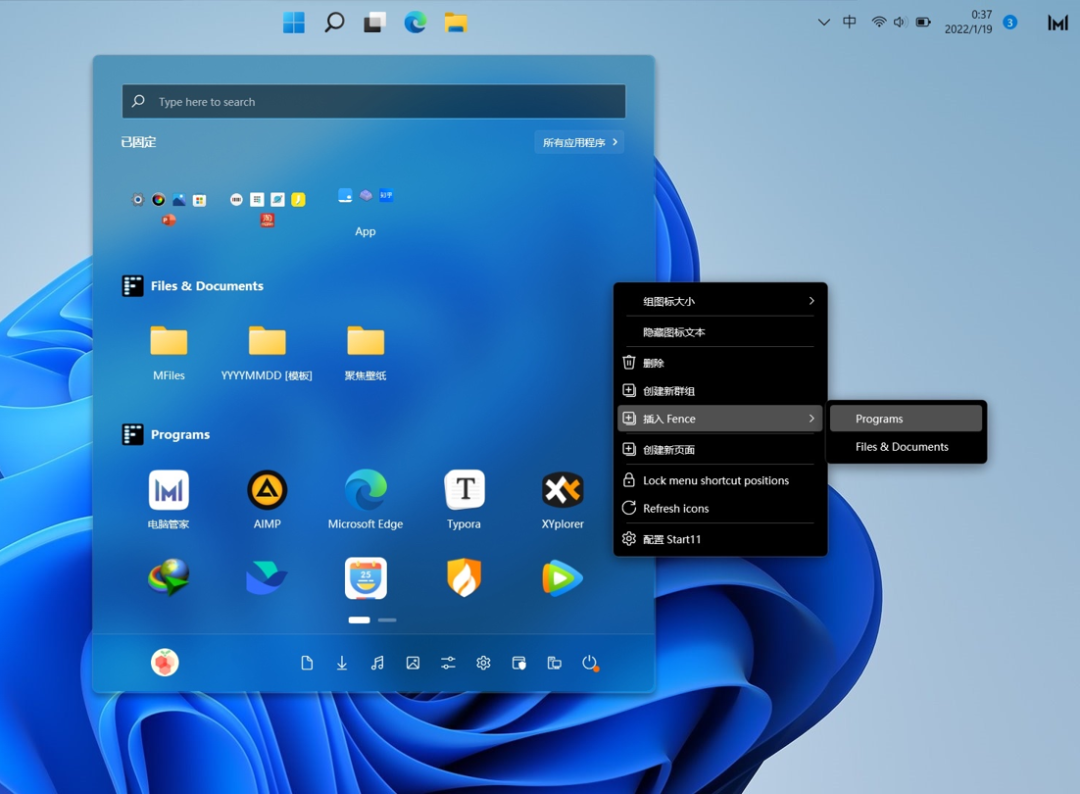Toggle Lock menu shortcut positions
Viewport: 1080px width, 794px height.
click(720, 481)
